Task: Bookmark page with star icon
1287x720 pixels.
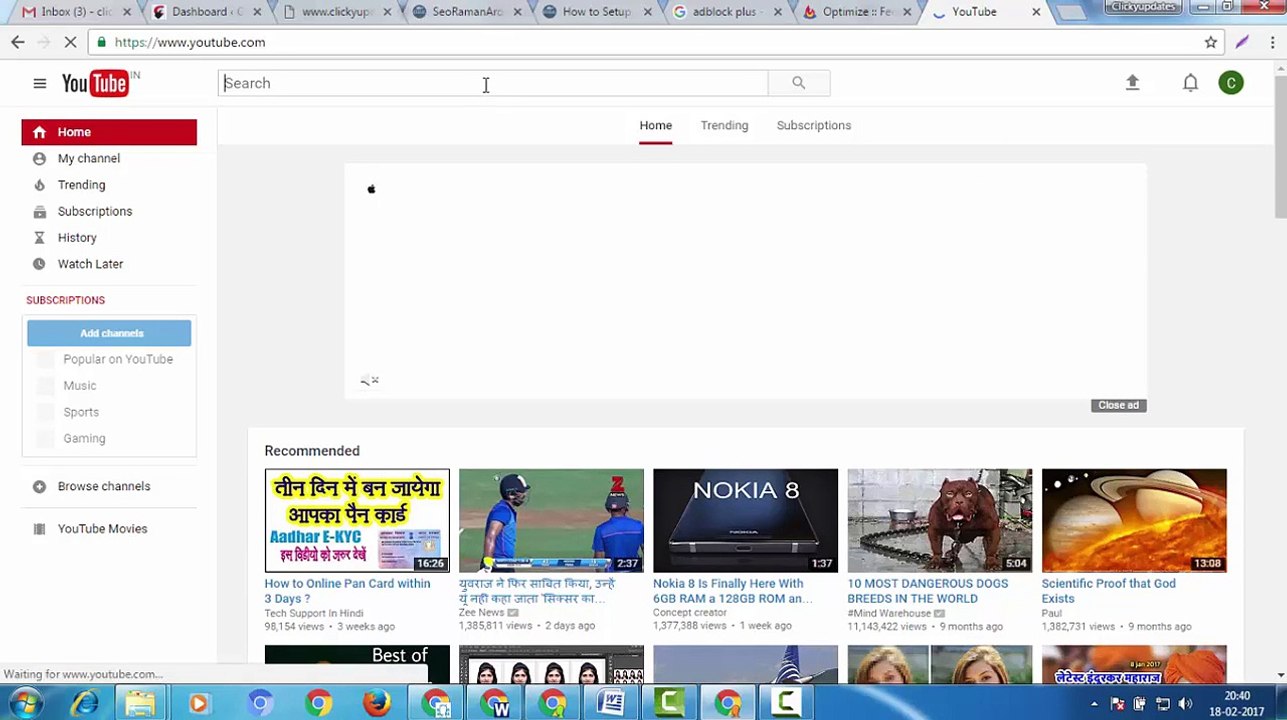Action: click(x=1211, y=42)
